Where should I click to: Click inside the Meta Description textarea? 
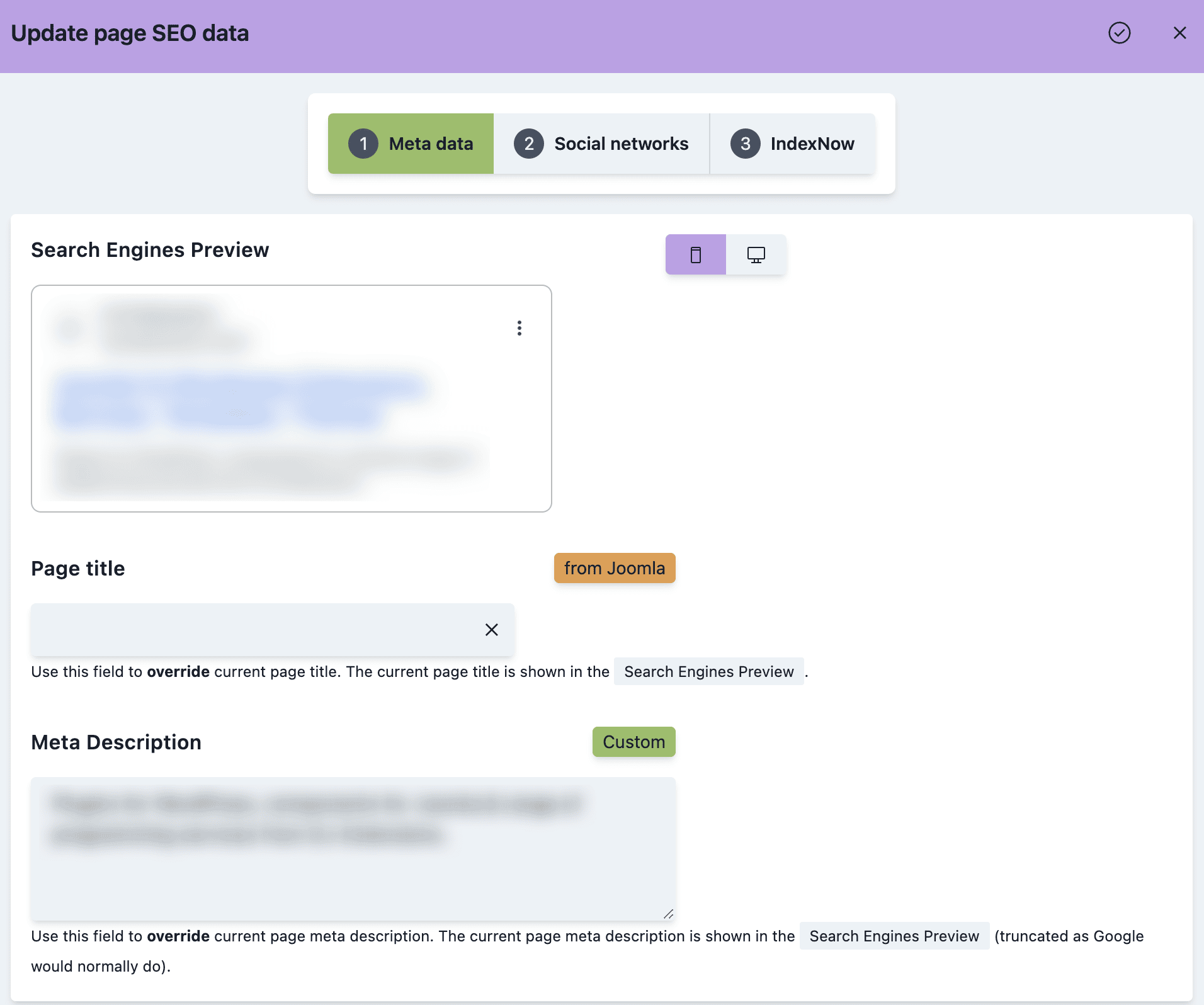tap(353, 849)
